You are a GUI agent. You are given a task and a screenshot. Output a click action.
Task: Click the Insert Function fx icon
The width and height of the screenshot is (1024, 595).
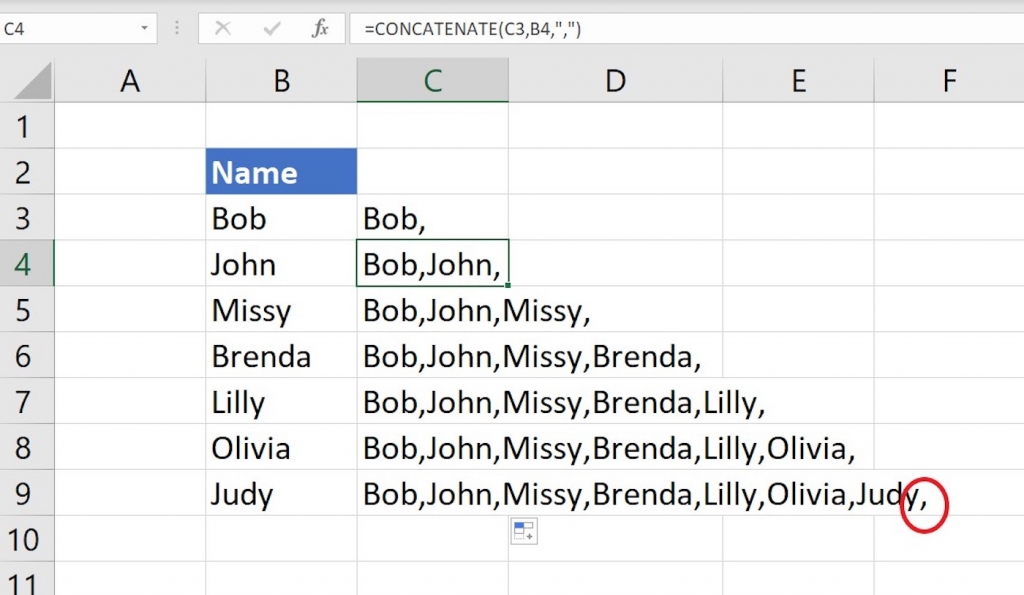coord(319,28)
